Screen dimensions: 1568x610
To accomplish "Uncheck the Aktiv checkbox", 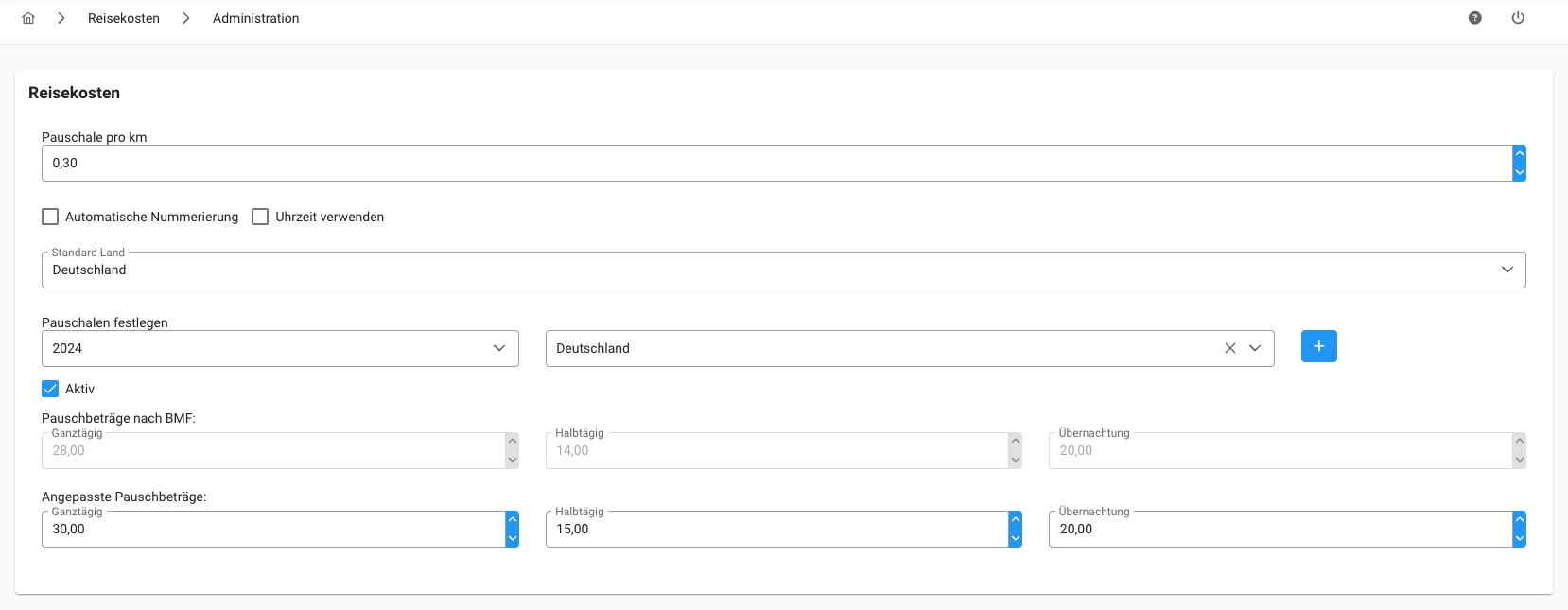I will pyautogui.click(x=50, y=389).
